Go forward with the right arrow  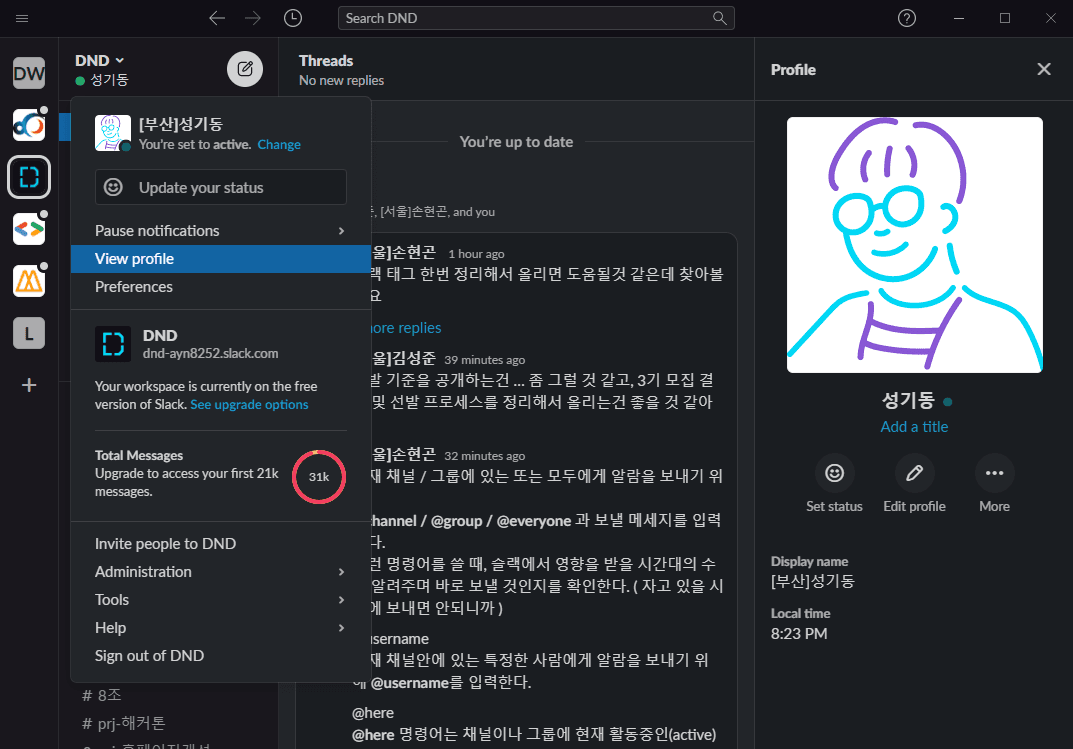pos(253,18)
